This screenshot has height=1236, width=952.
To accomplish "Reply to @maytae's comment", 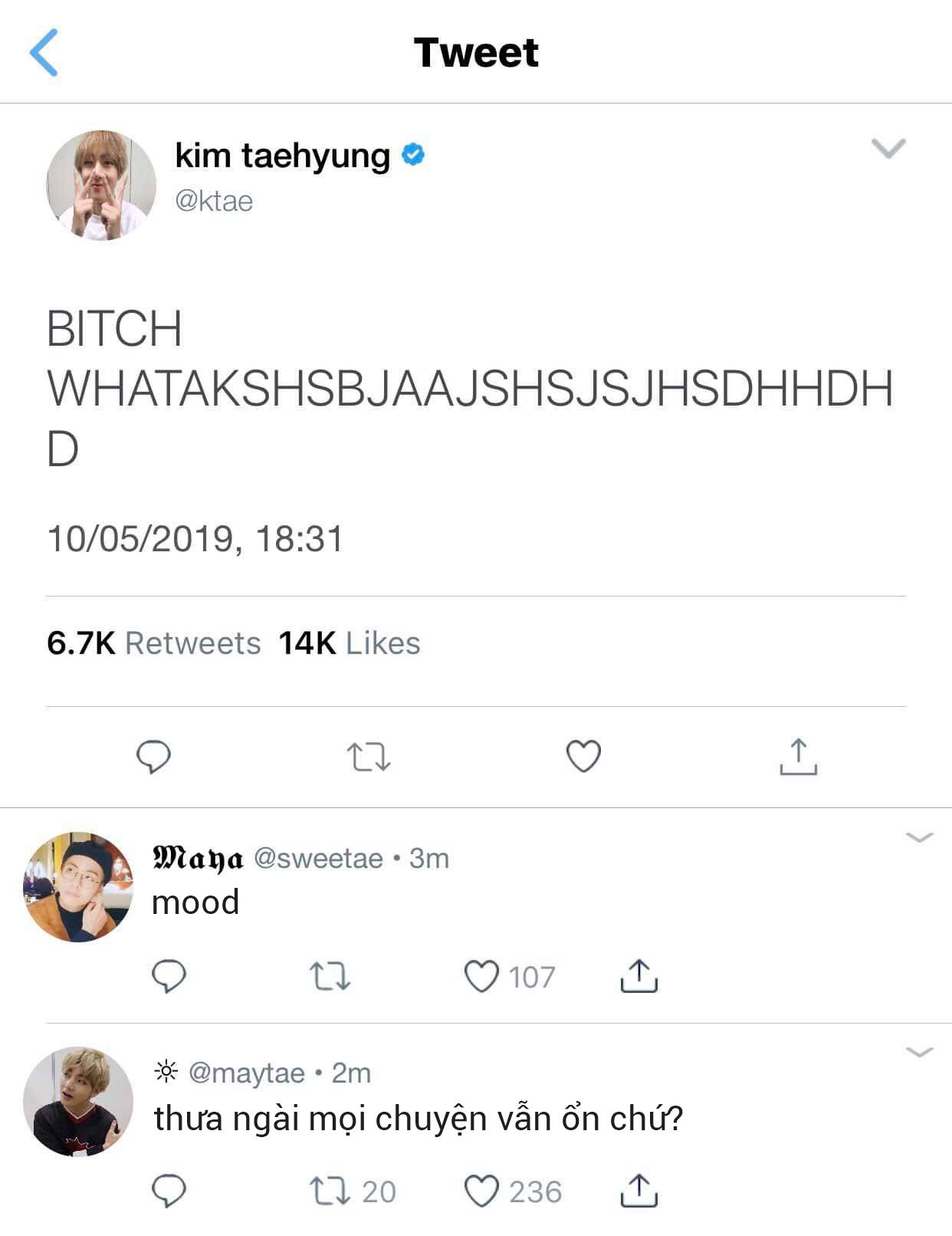I will click(169, 1192).
